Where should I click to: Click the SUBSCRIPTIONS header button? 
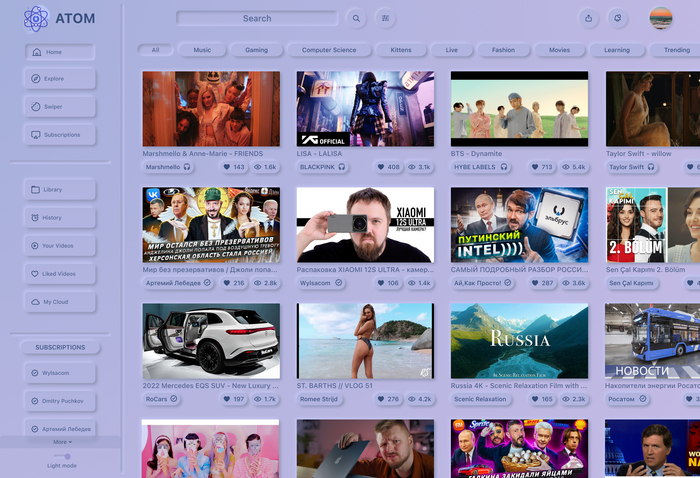[60, 347]
